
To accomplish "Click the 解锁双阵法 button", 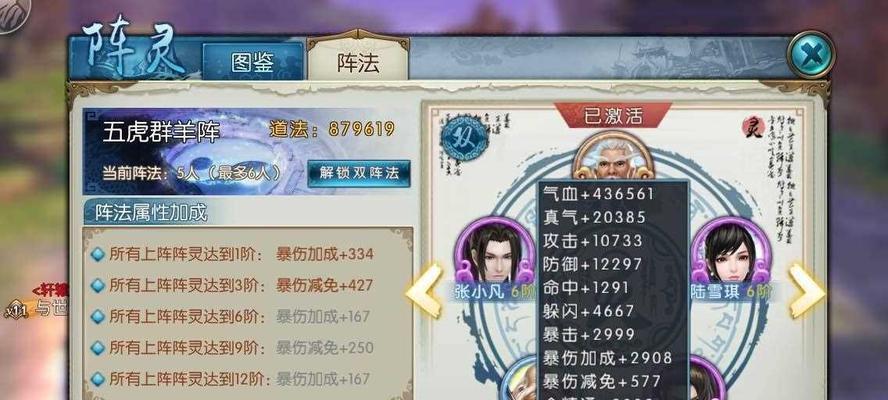I will click(359, 173).
